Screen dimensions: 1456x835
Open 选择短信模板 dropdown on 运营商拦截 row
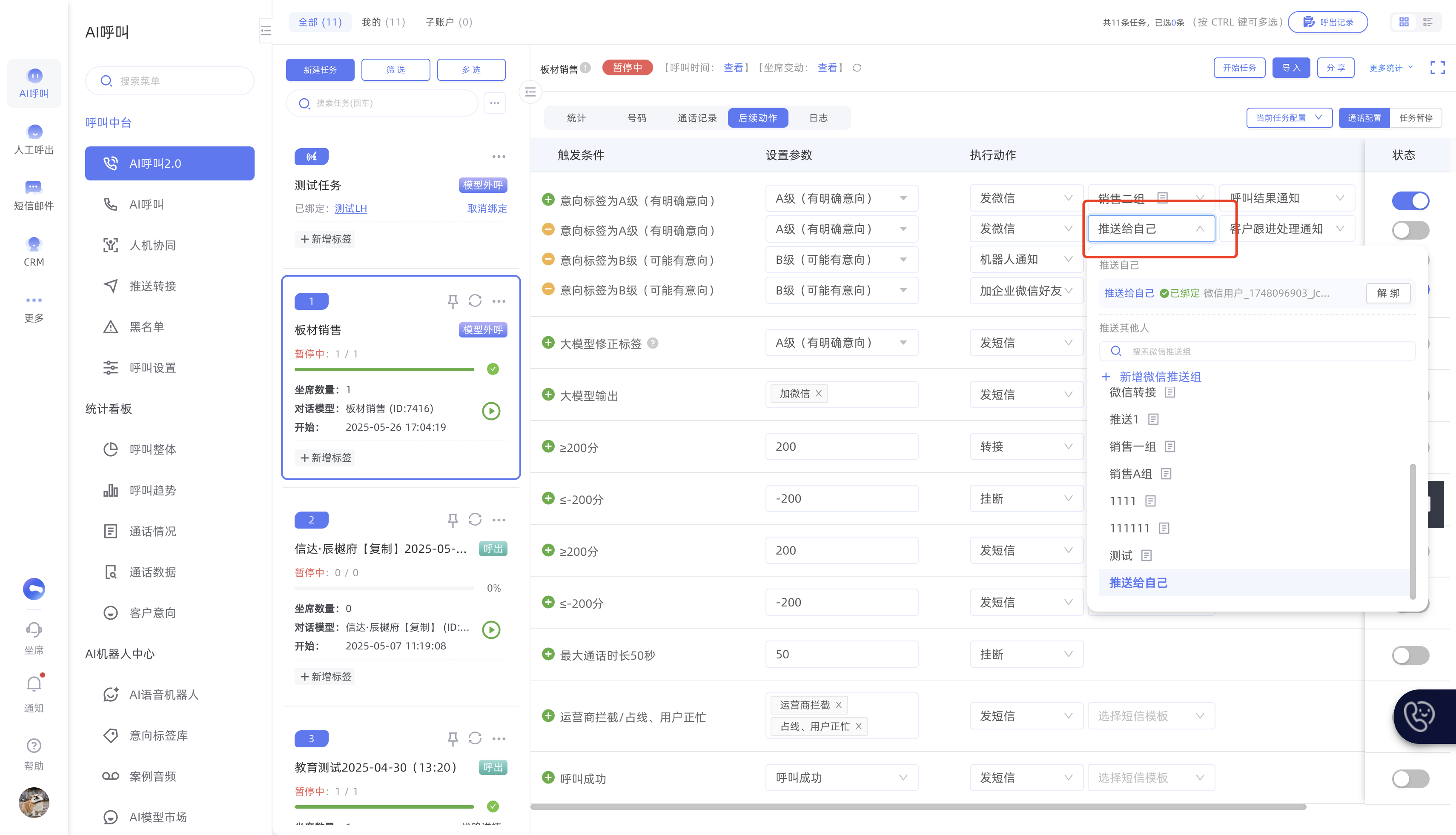(x=1151, y=716)
